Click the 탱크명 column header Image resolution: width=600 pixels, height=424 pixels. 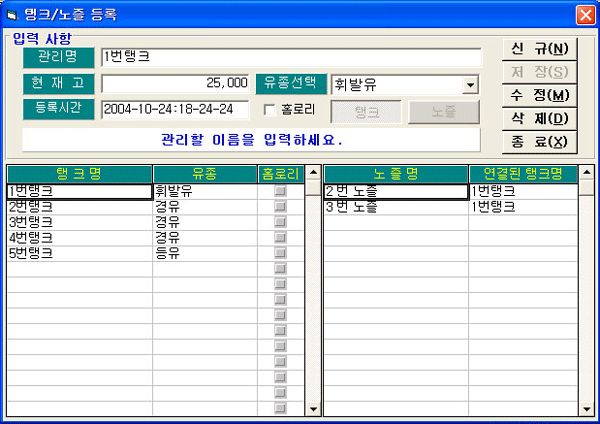tap(80, 174)
